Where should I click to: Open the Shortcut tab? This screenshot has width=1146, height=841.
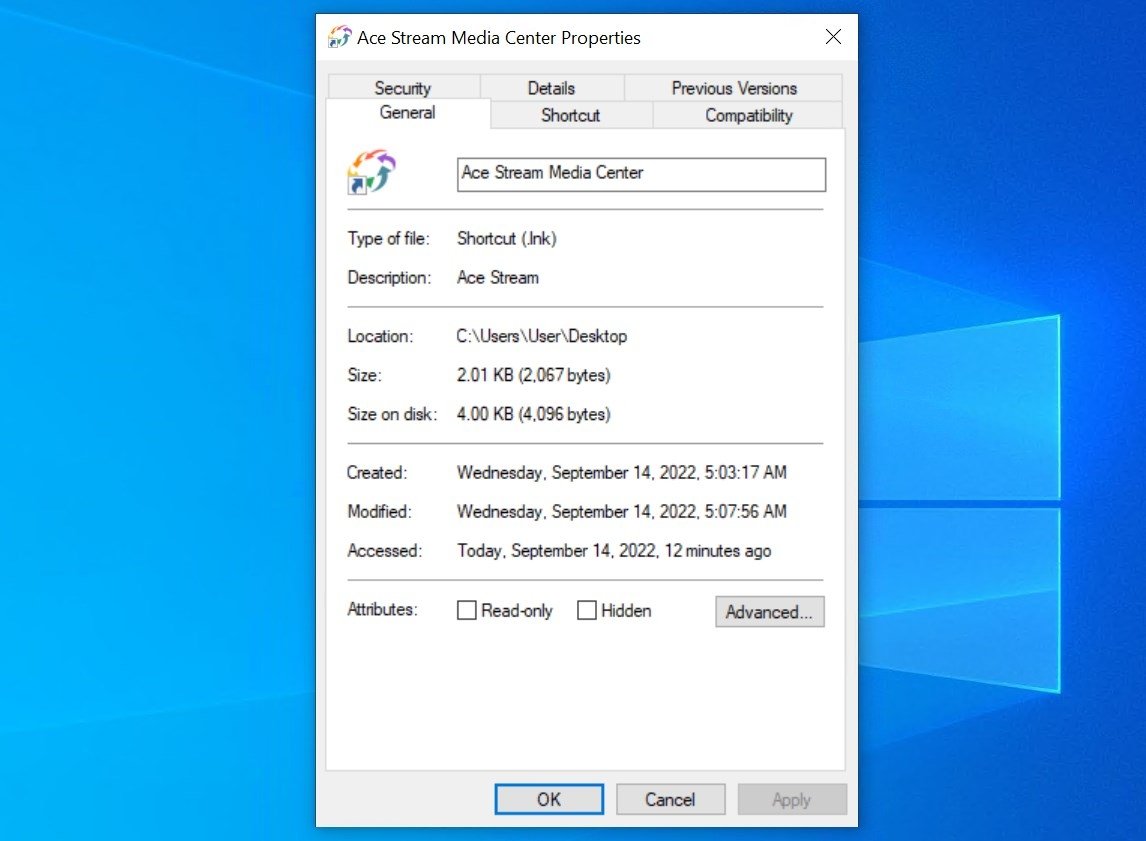pyautogui.click(x=571, y=115)
